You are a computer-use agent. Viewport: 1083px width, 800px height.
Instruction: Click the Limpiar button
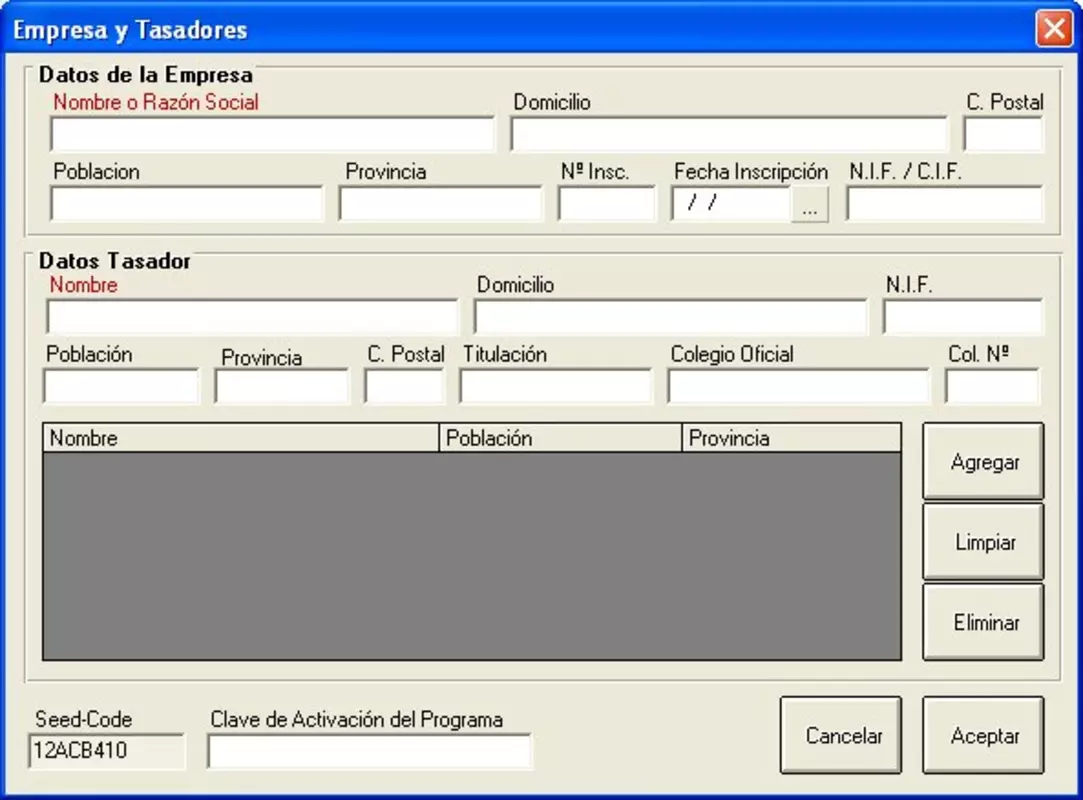(x=984, y=542)
